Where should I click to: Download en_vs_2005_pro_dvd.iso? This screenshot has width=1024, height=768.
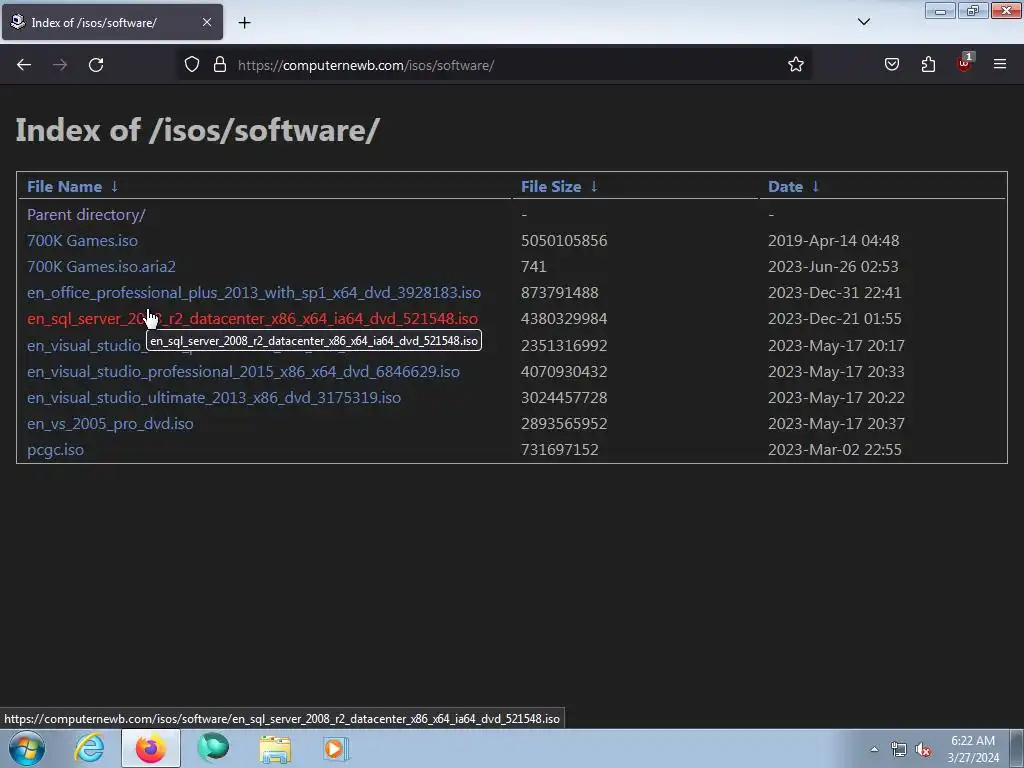coord(110,424)
